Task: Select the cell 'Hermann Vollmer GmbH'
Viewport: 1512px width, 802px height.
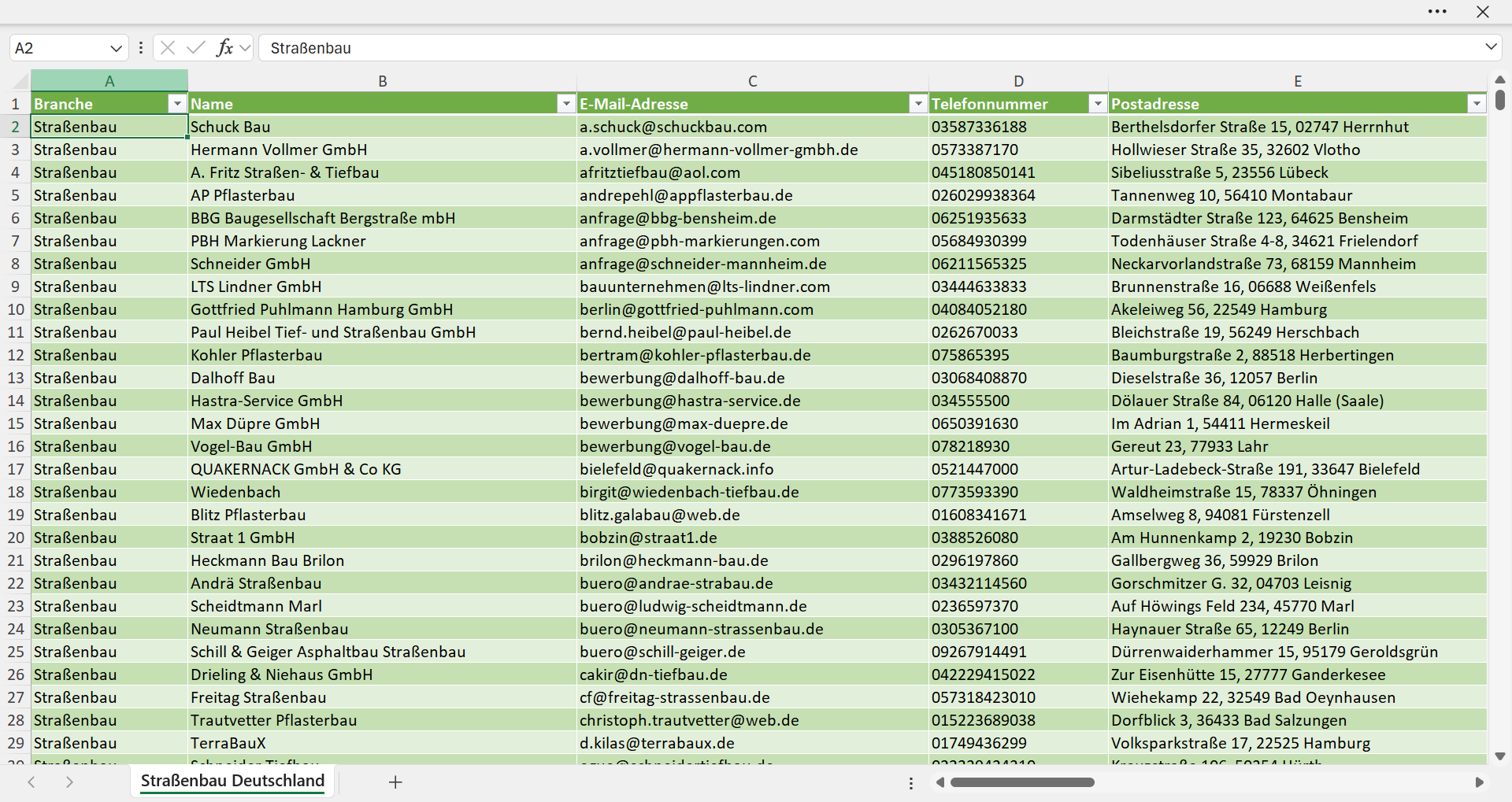Action: coord(383,150)
